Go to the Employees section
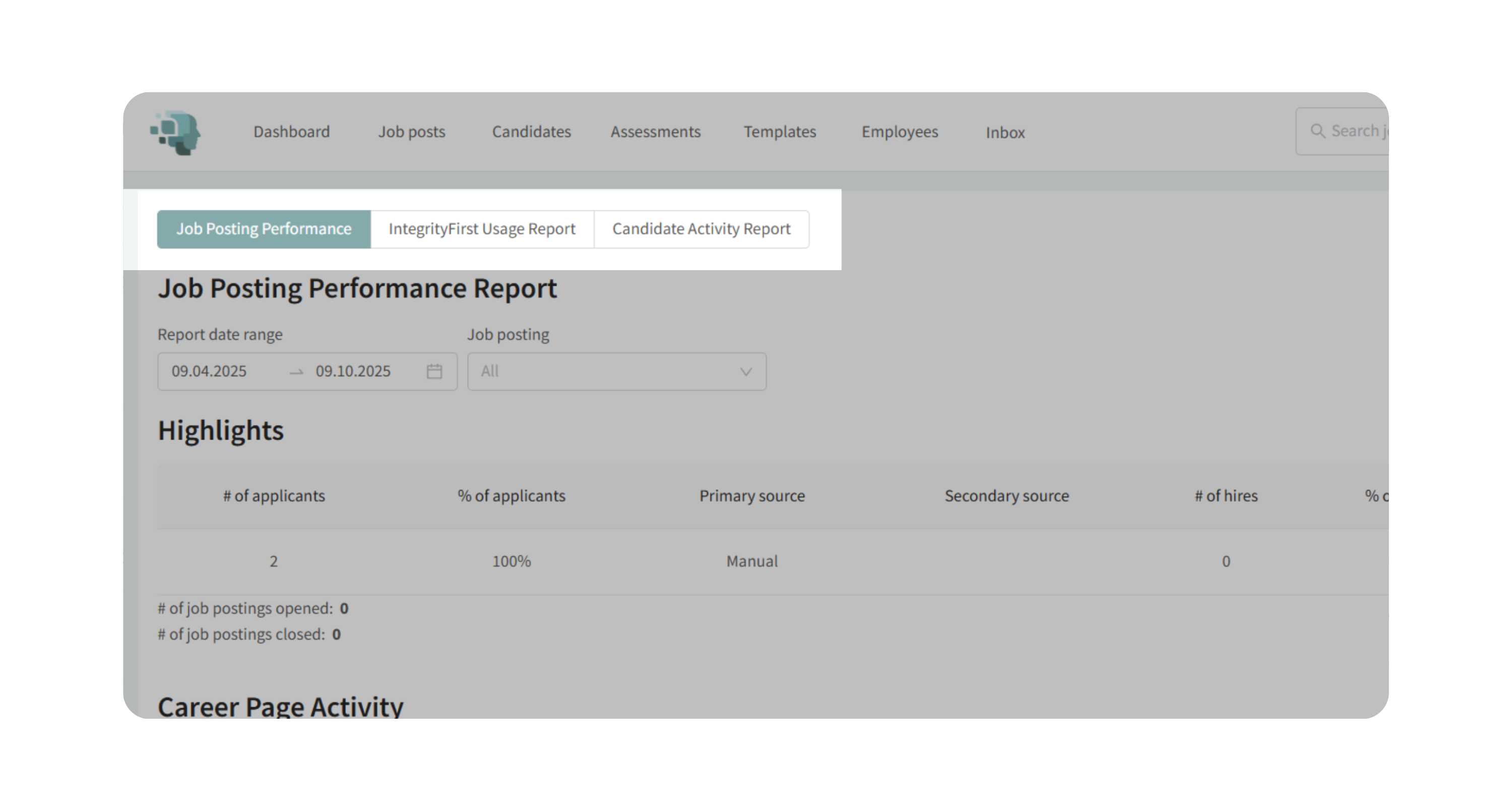The width and height of the screenshot is (1512, 811). 899,132
